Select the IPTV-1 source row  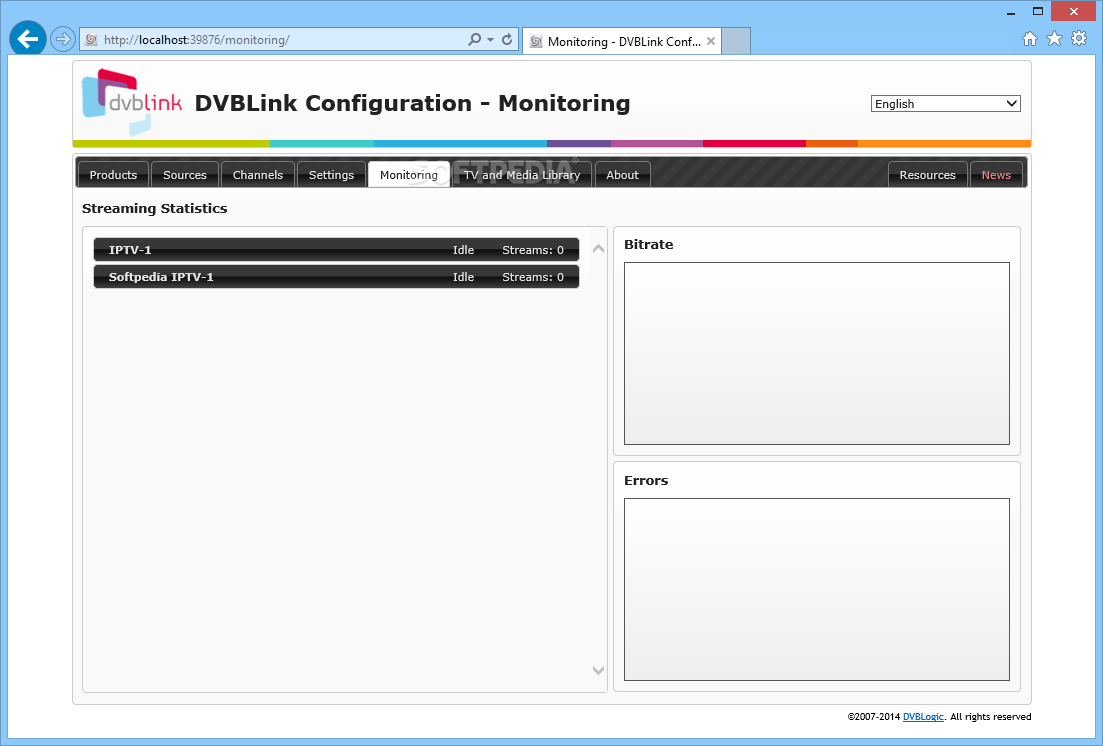(336, 250)
